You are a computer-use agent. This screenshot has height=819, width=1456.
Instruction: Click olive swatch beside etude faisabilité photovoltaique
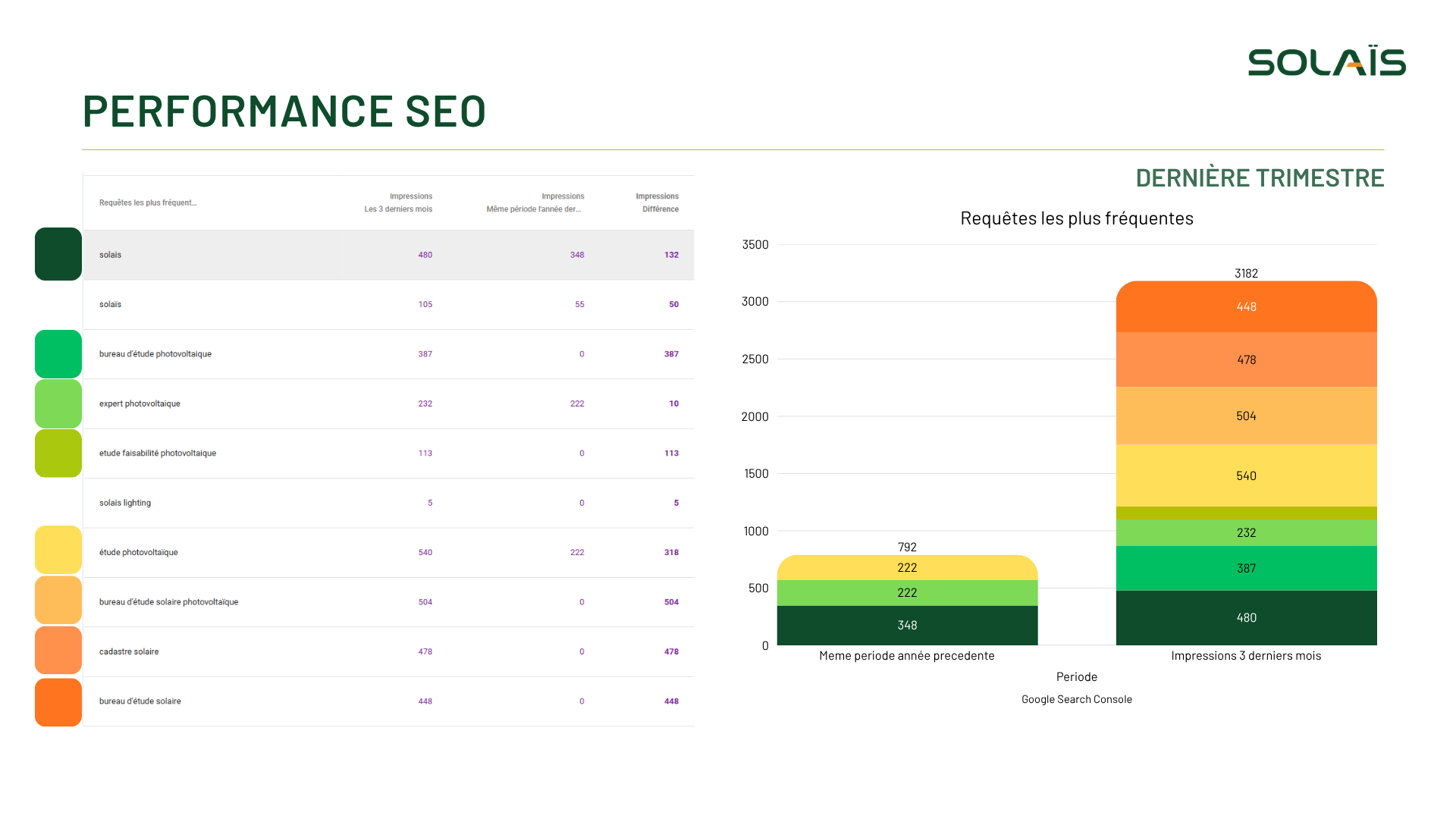[58, 453]
